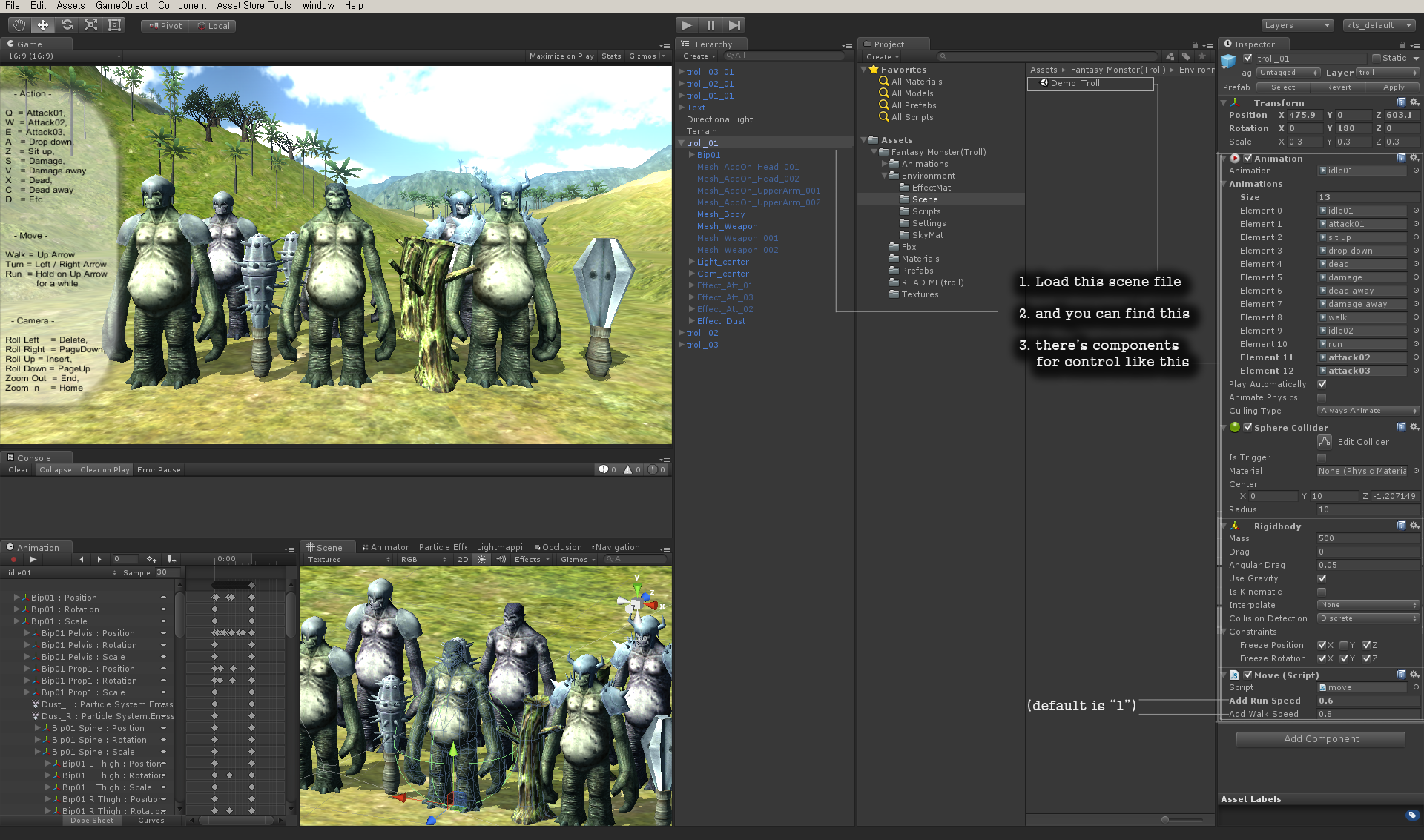The image size is (1424, 840).
Task: Switch to the Navigation tab
Action: 616,547
